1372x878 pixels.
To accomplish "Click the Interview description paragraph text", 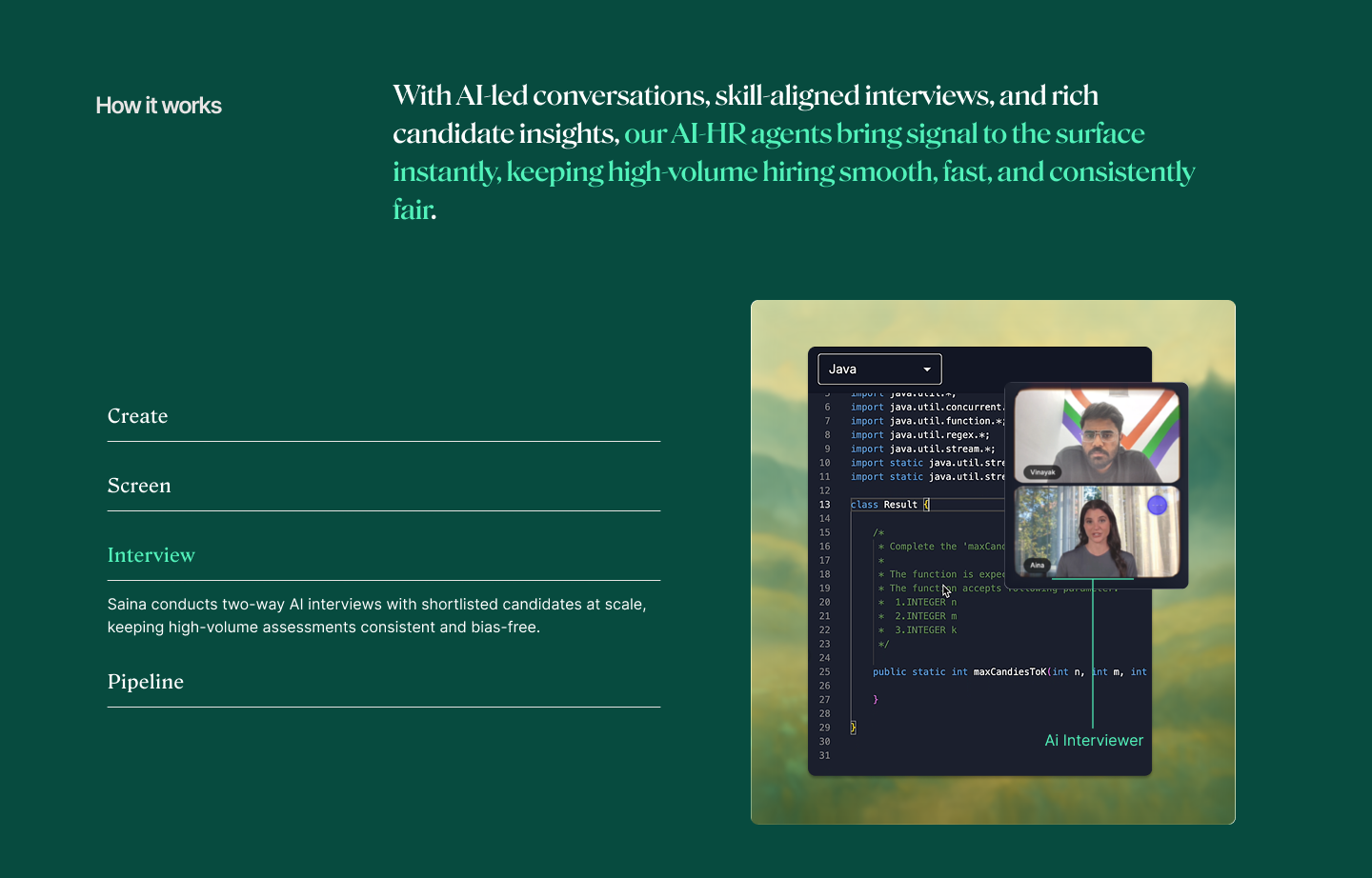I will click(x=376, y=616).
